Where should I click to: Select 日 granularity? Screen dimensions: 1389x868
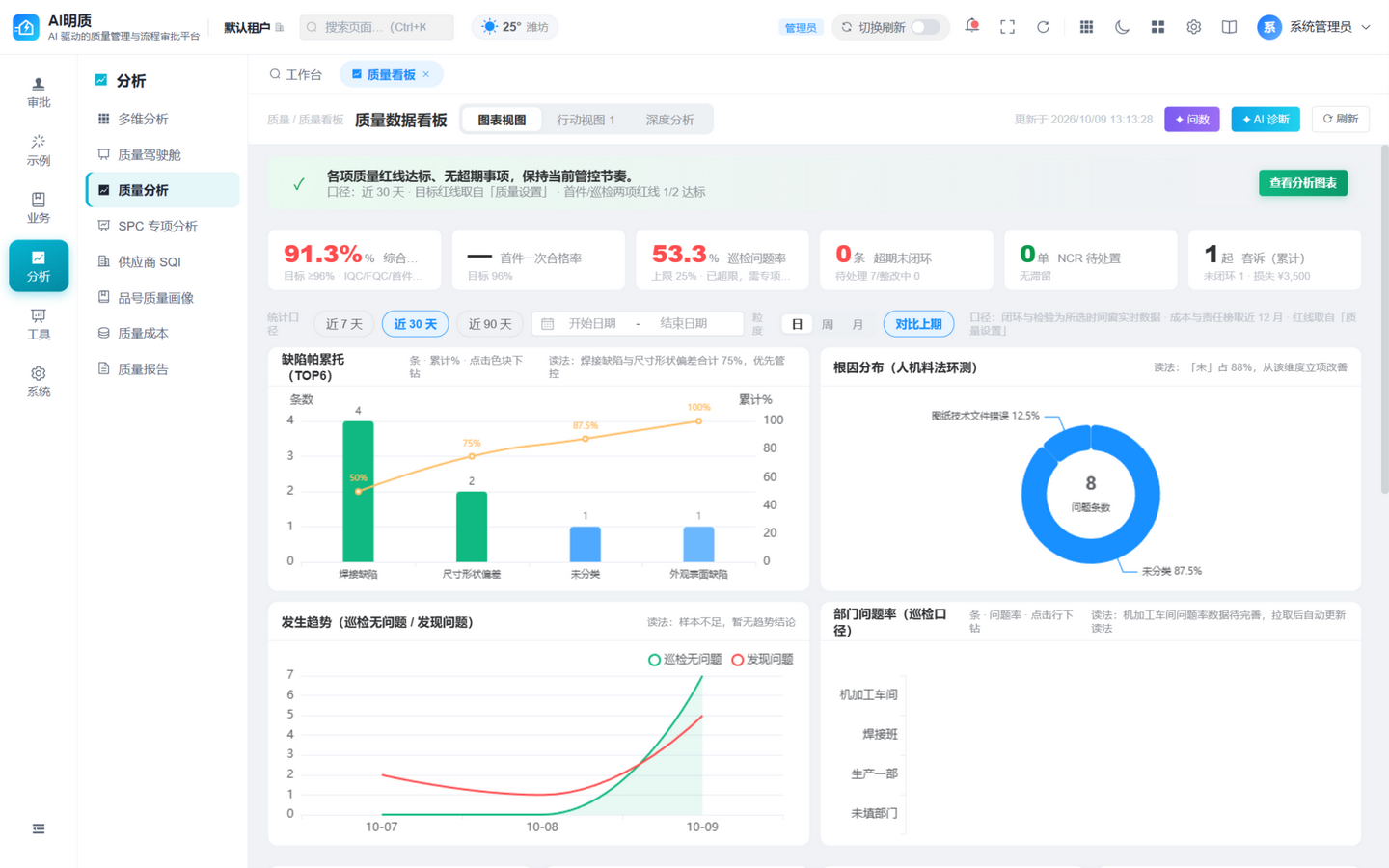click(x=797, y=324)
